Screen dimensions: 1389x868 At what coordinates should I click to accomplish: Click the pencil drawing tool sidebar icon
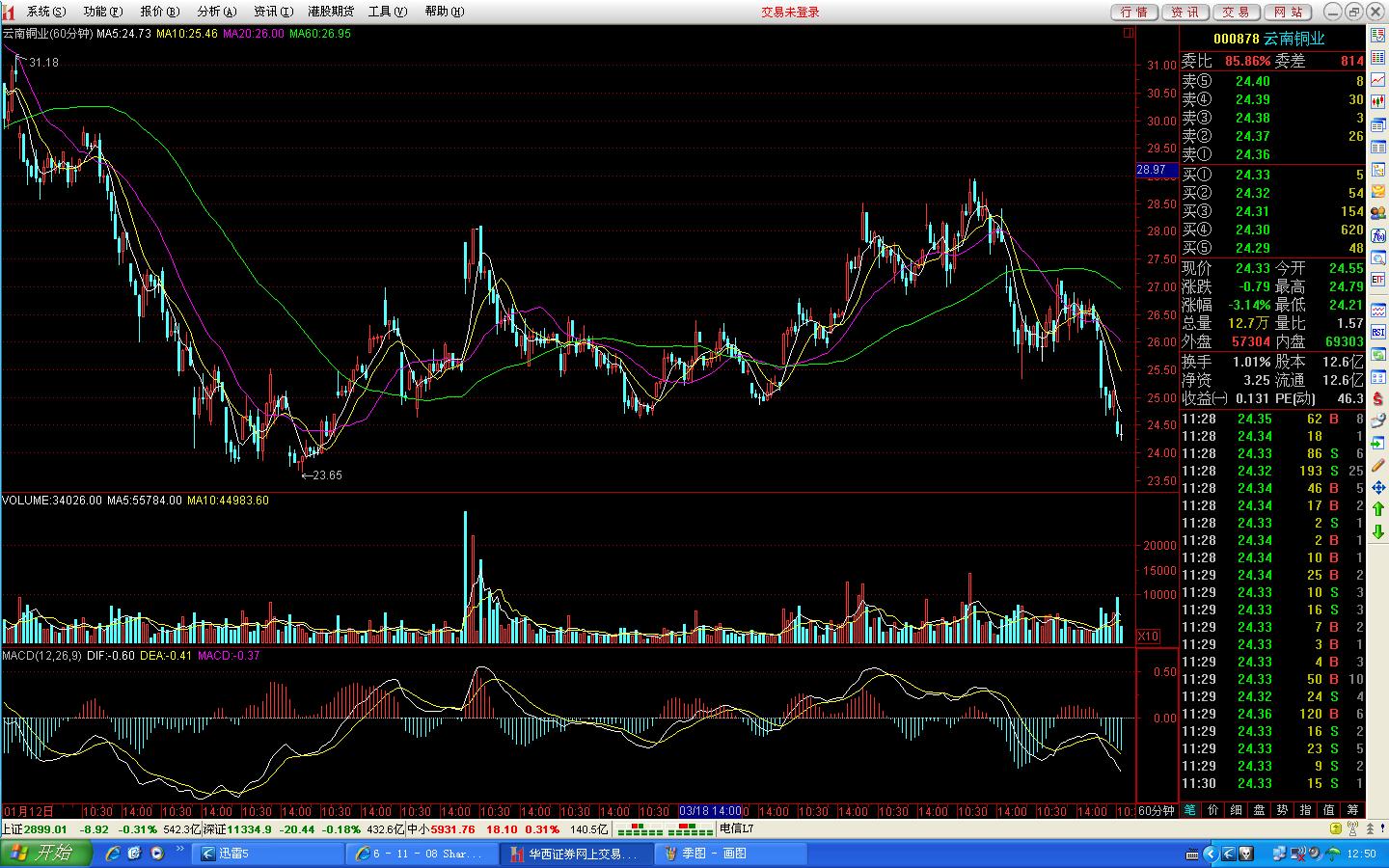point(1377,466)
